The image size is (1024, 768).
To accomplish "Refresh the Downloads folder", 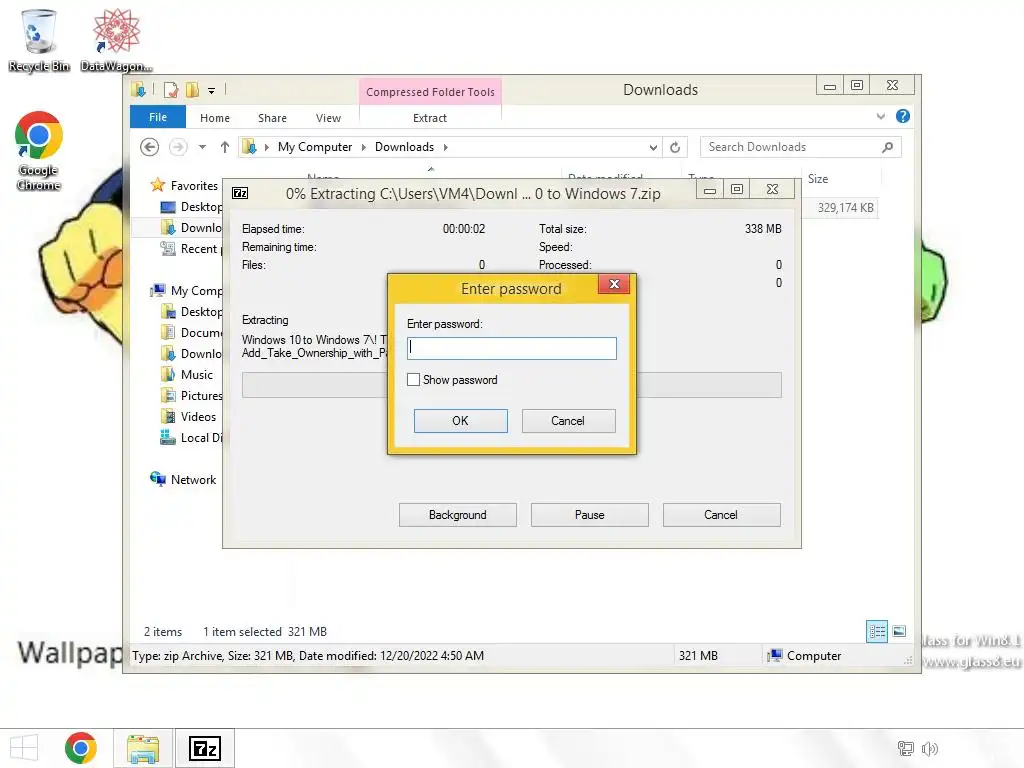I will pos(675,148).
